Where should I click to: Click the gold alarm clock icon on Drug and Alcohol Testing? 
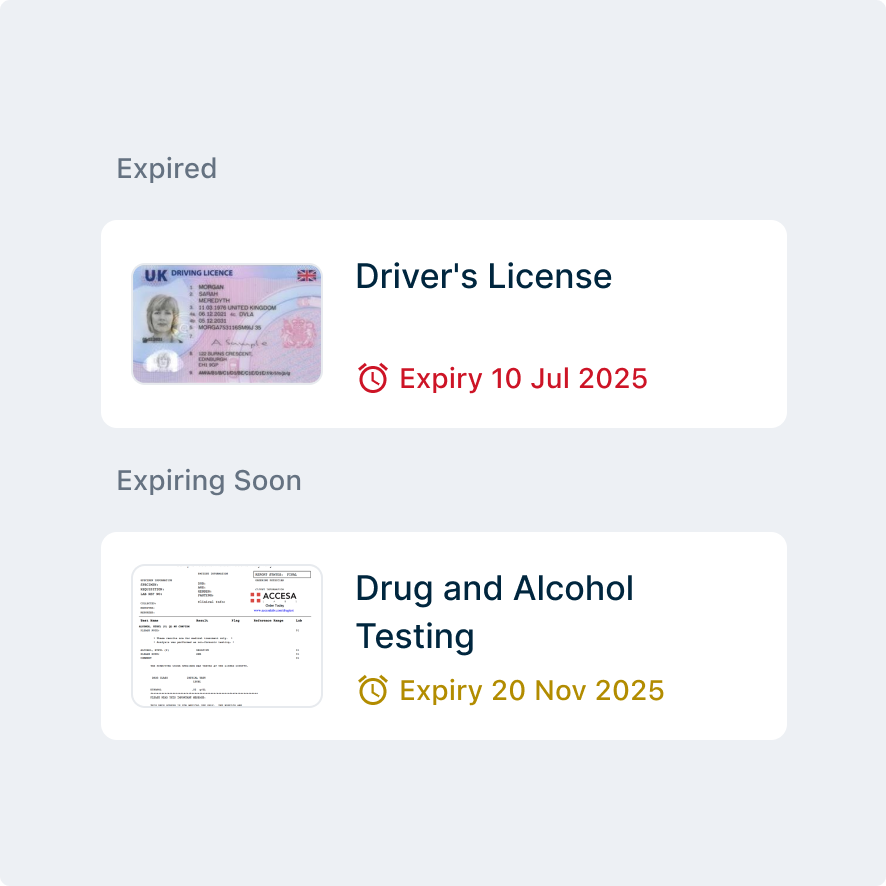tap(371, 690)
